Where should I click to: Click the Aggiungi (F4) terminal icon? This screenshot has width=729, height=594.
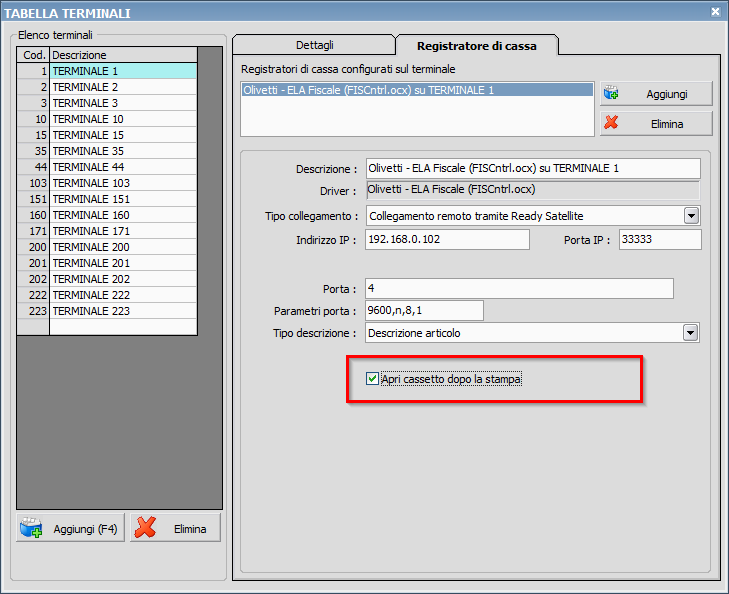tap(31, 528)
